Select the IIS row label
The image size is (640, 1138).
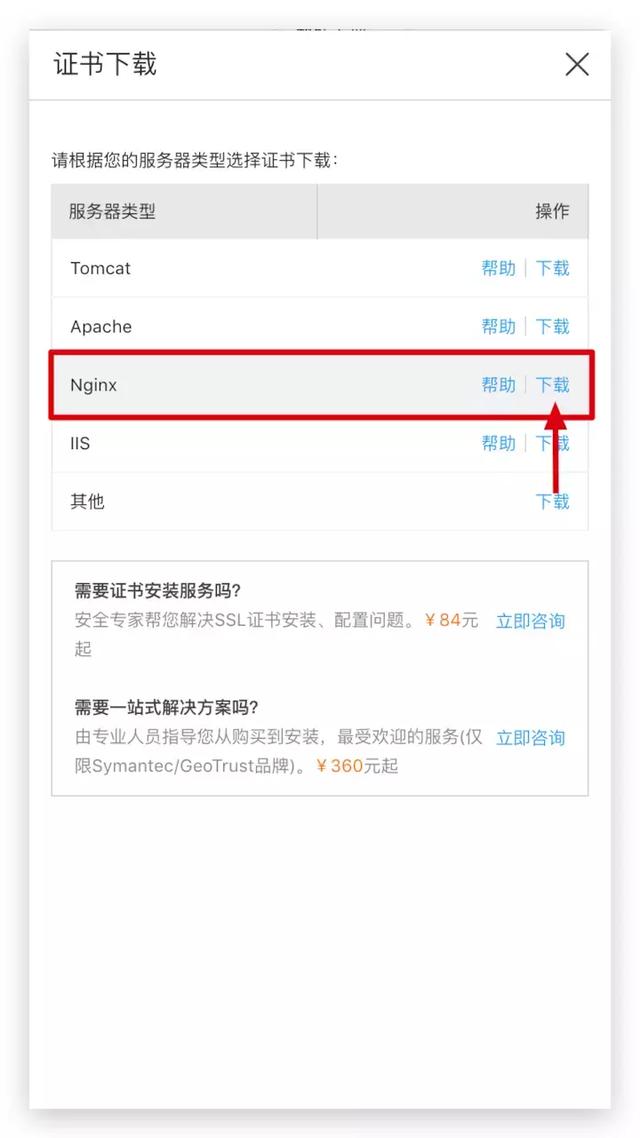coord(80,443)
